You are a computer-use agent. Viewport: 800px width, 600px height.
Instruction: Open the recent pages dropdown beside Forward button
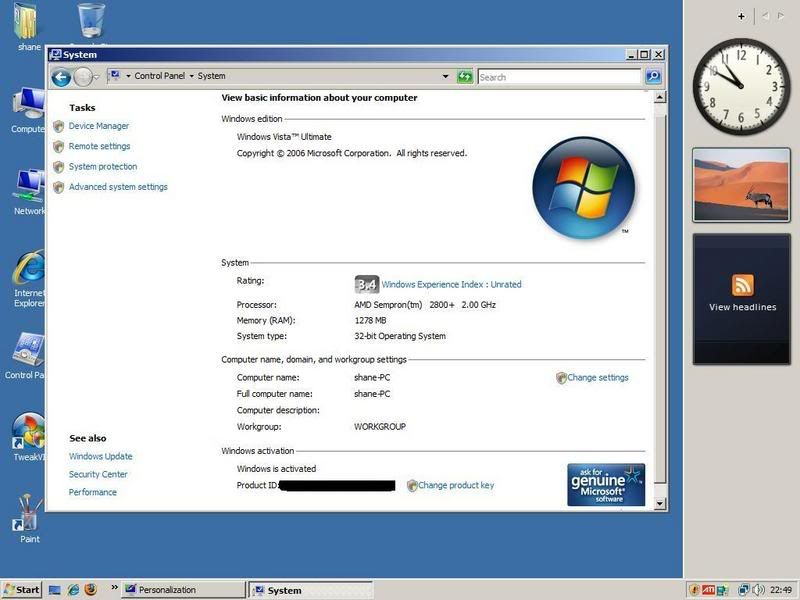click(x=97, y=76)
